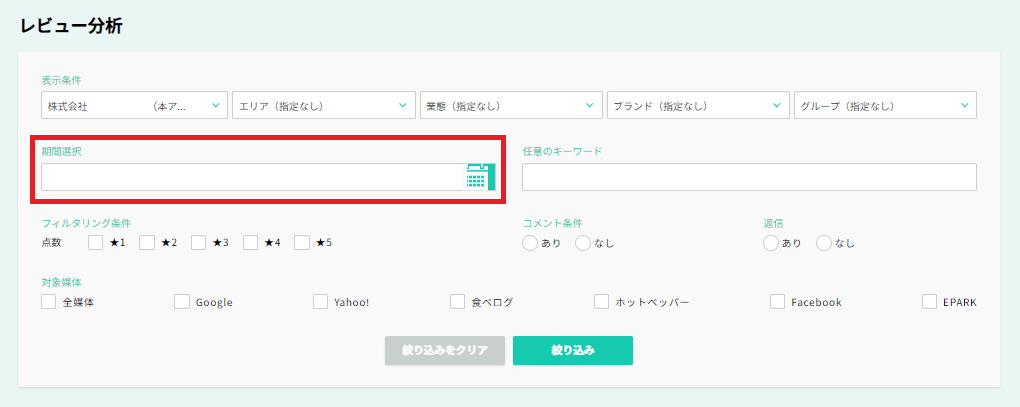This screenshot has width=1020, height=407.
Task: Tick the ★3 rating checkbox
Action: pos(198,242)
